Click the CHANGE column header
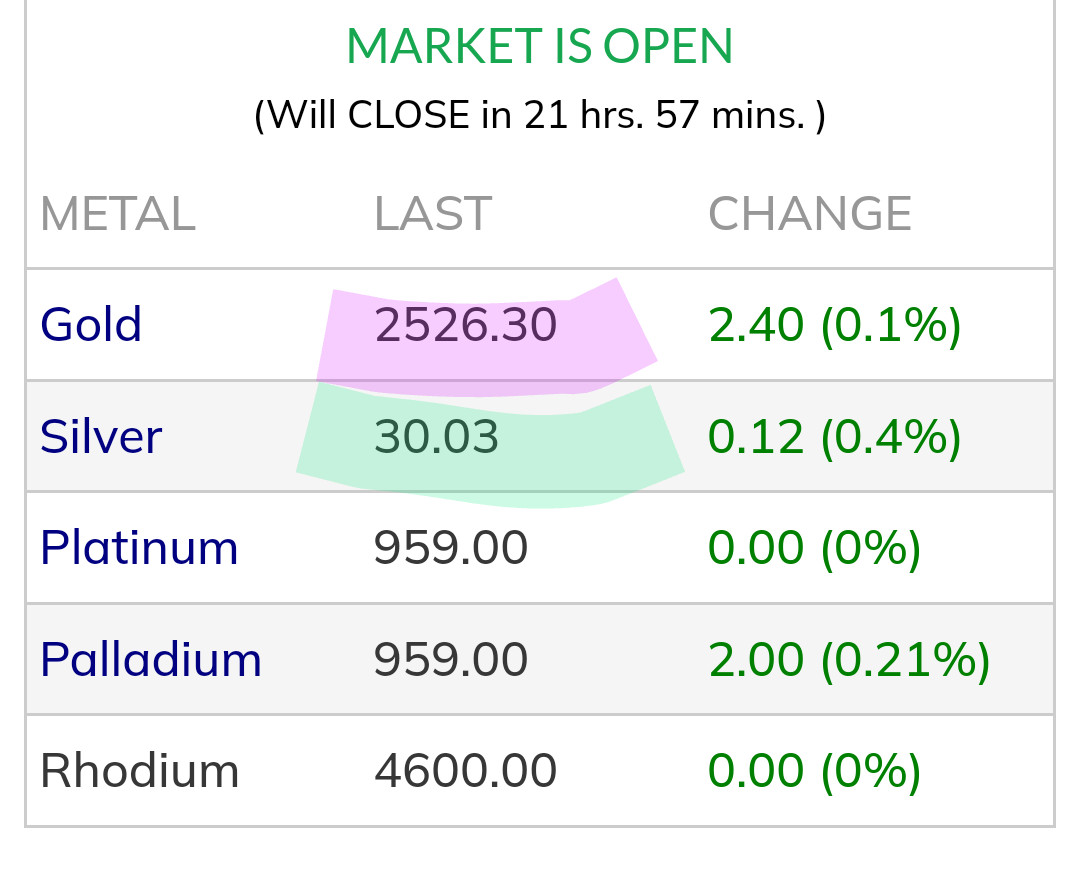Image resolution: width=1080 pixels, height=872 pixels. (x=810, y=214)
